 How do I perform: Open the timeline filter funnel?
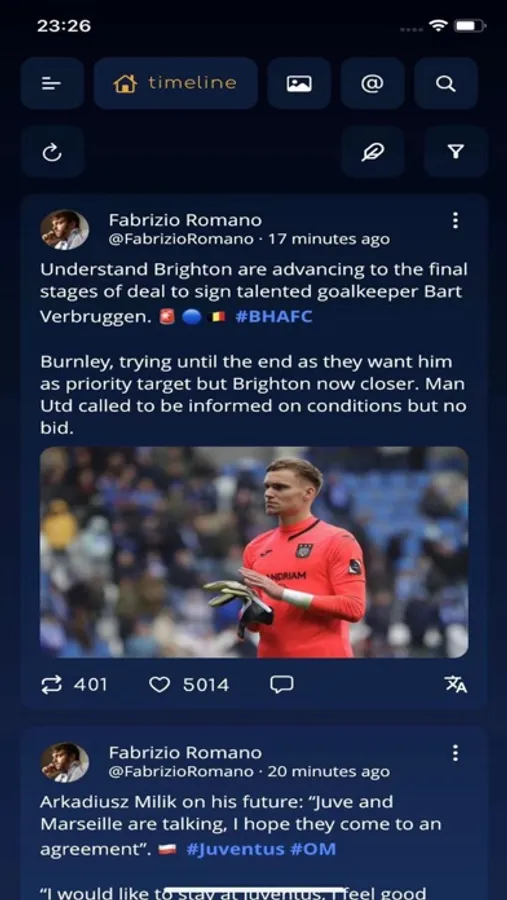tap(456, 152)
